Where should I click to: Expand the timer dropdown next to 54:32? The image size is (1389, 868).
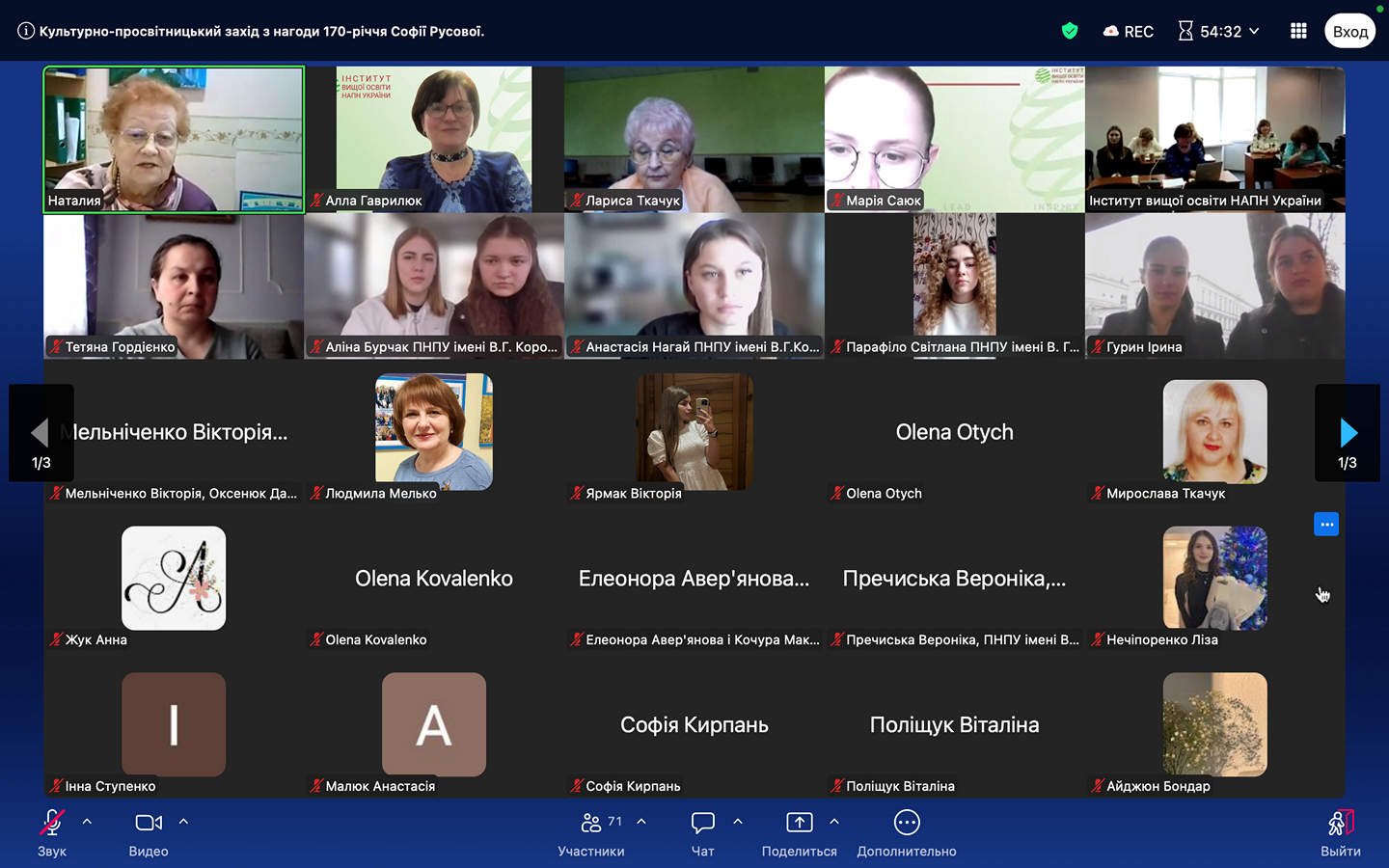click(1254, 31)
